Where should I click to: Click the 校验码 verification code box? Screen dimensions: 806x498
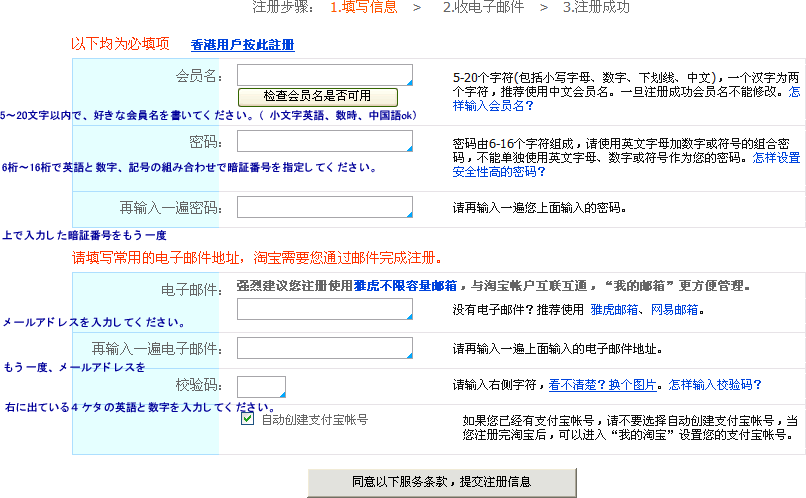261,386
